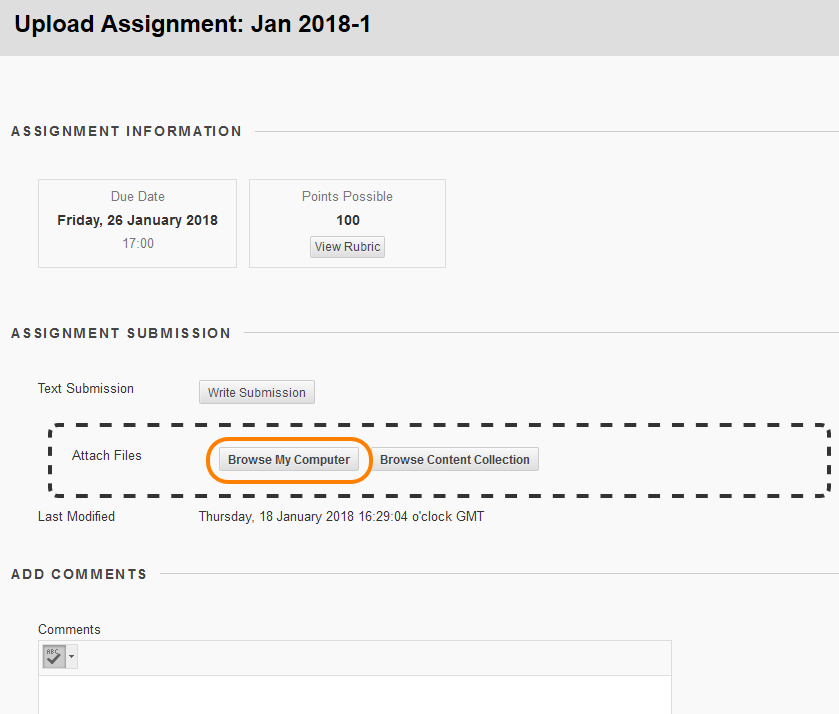Click the 'Assignment Submission' section heading
Viewport: 839px width, 714px height.
(121, 333)
